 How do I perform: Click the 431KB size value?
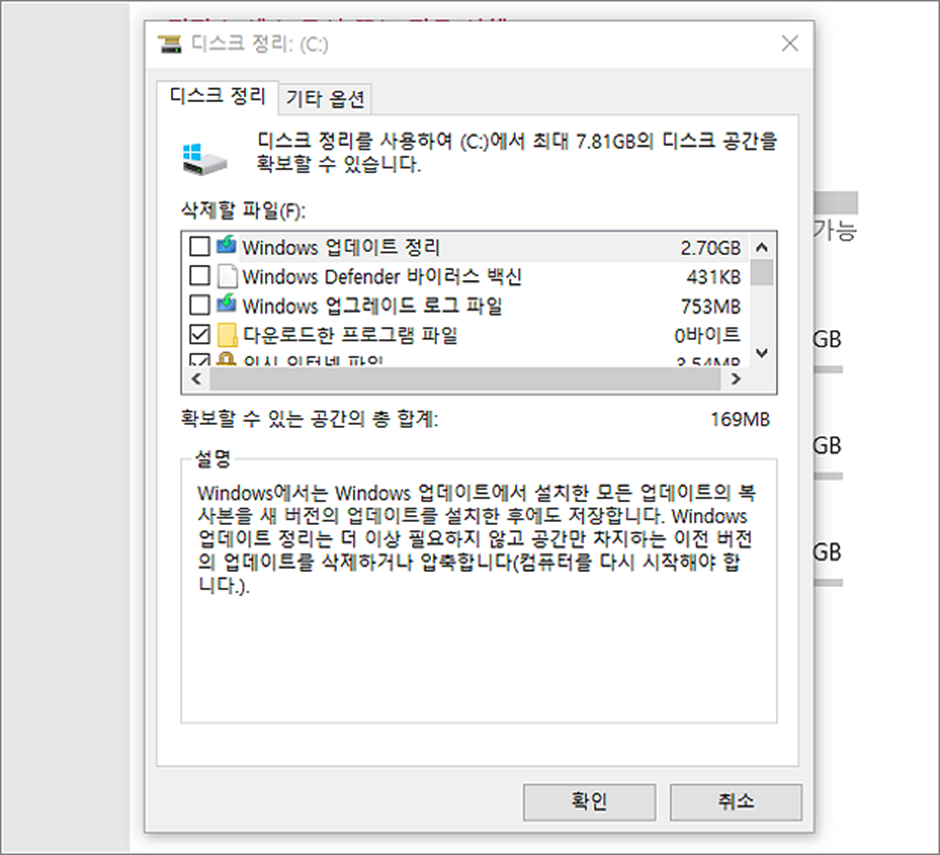tap(713, 277)
